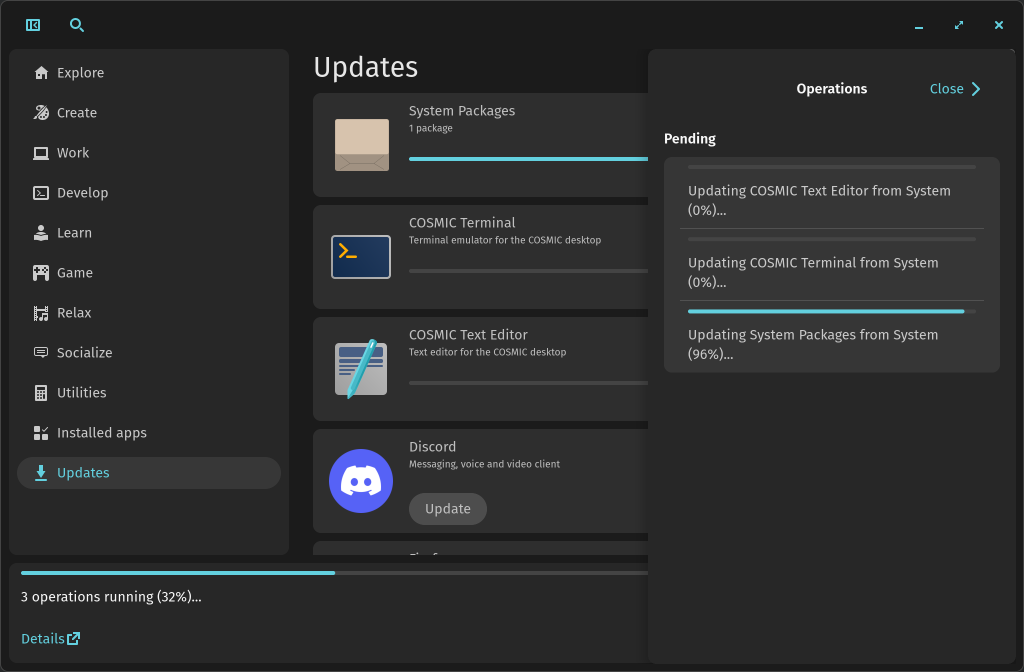Click the Utilities calculator icon in sidebar
Viewport: 1024px width, 672px height.
(41, 393)
